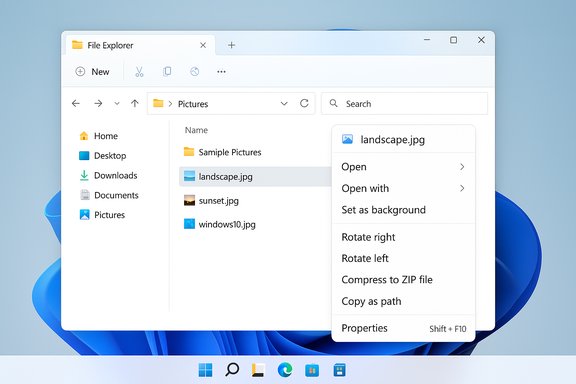576x384 pixels.
Task: Open Desktop in the sidebar
Action: pos(102,156)
